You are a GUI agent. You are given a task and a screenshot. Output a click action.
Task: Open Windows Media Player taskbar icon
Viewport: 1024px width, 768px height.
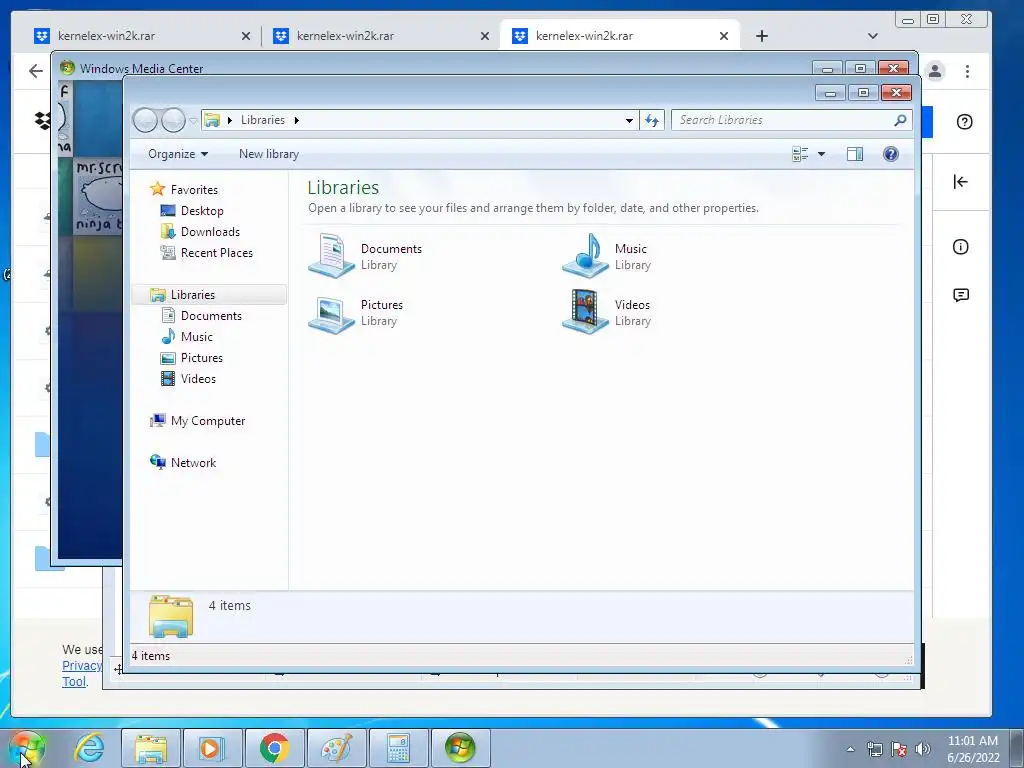click(212, 748)
